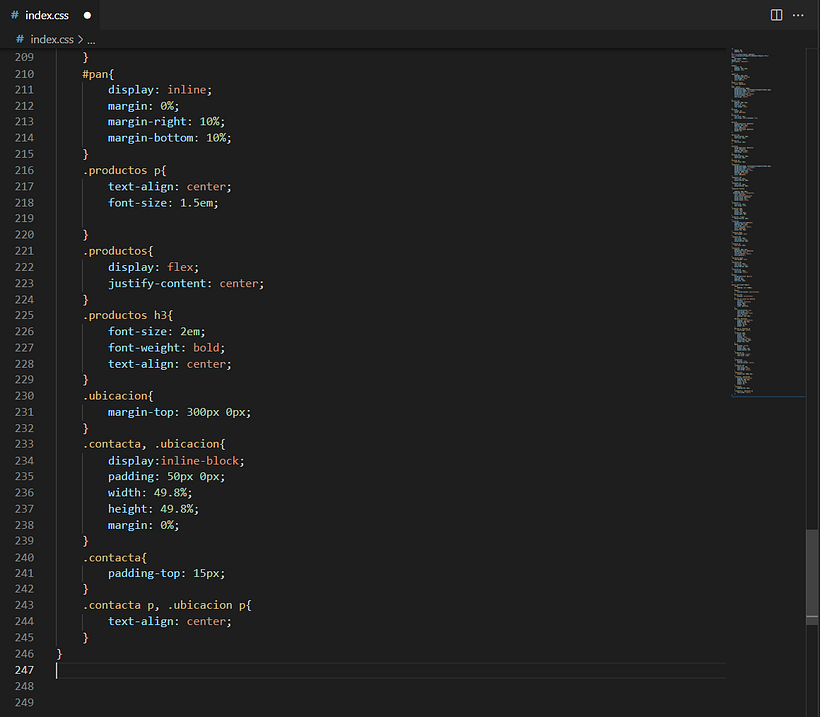Click line number 210
The image size is (820, 717).
24,74
